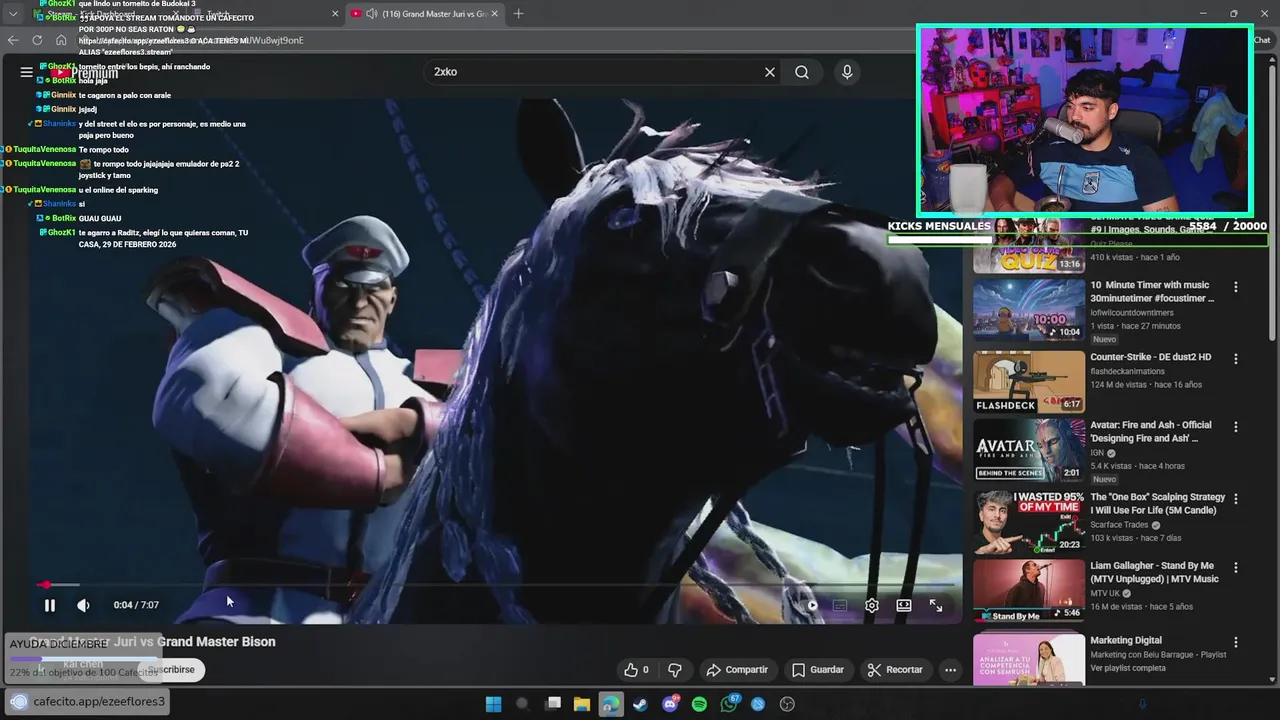Click the IGN channel name

click(x=1097, y=453)
